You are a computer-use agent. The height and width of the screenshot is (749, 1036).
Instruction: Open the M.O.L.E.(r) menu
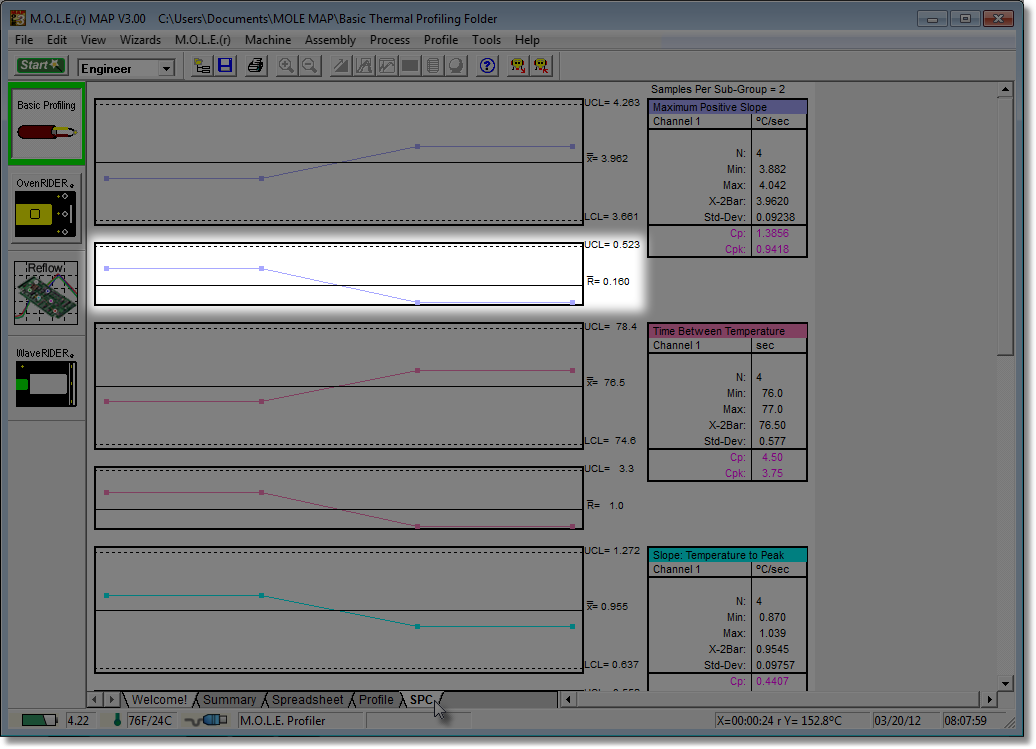click(203, 40)
